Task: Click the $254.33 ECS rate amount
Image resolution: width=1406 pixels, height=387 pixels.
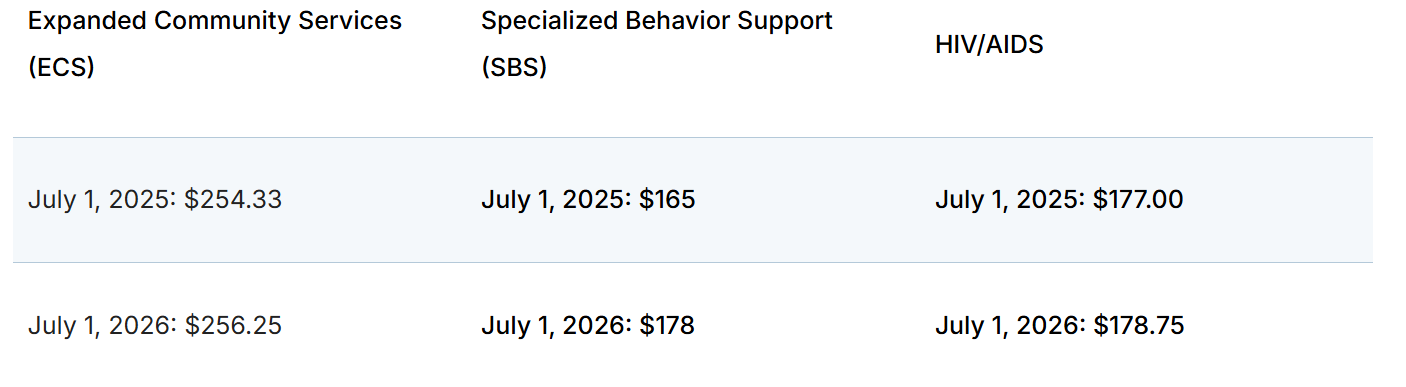Action: pos(233,200)
